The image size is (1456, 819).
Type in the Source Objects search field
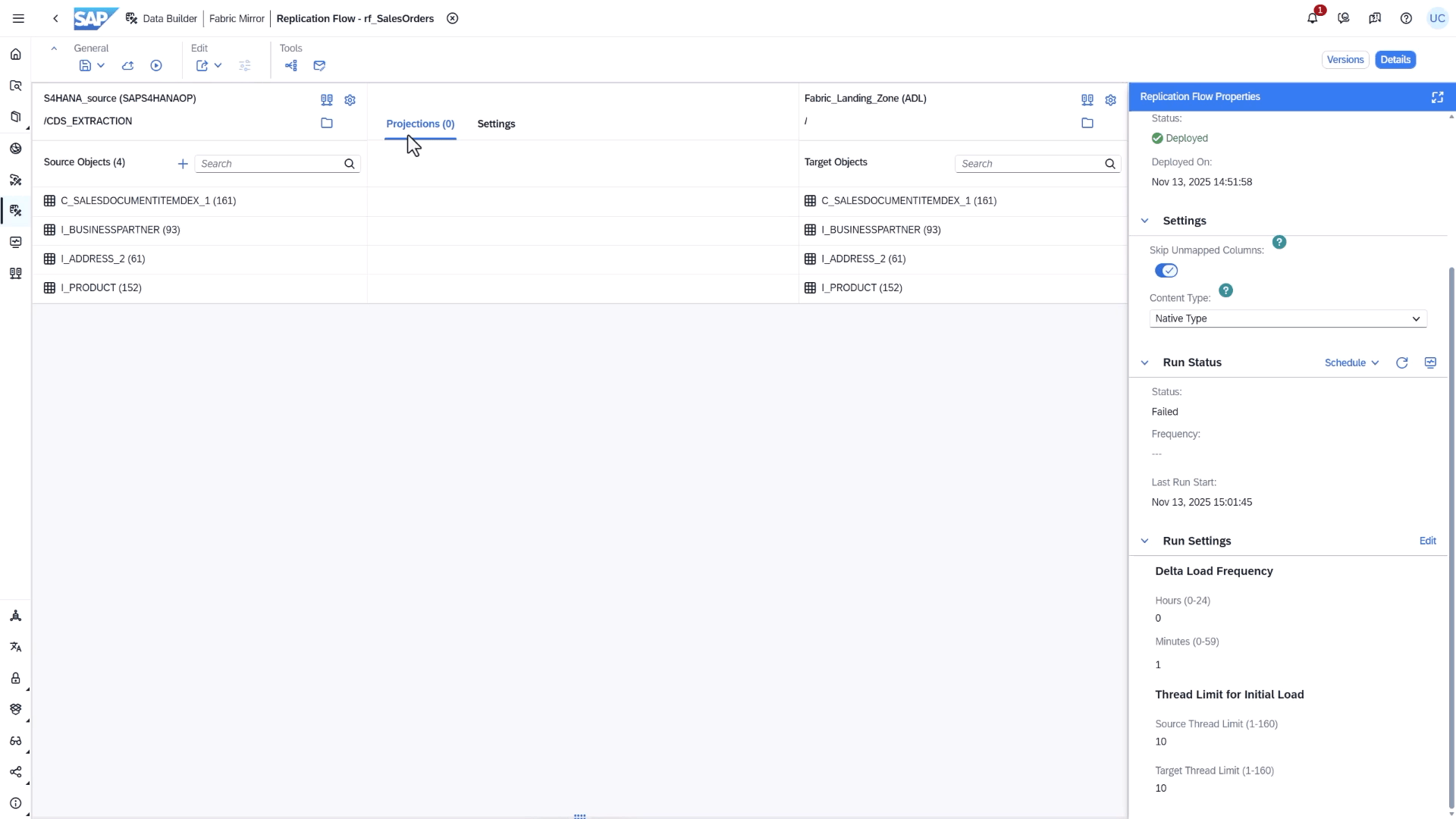[269, 163]
